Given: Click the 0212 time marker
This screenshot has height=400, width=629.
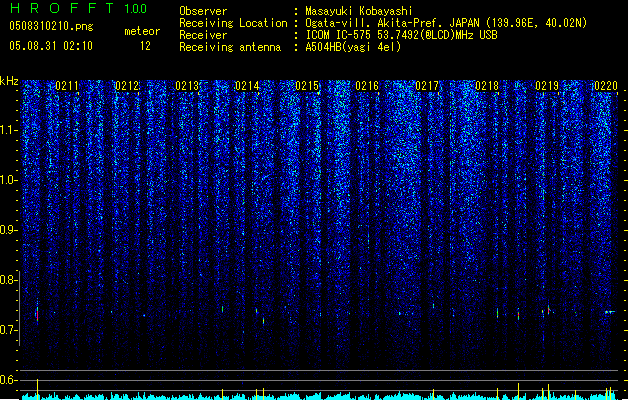Looking at the screenshot, I should [127, 86].
